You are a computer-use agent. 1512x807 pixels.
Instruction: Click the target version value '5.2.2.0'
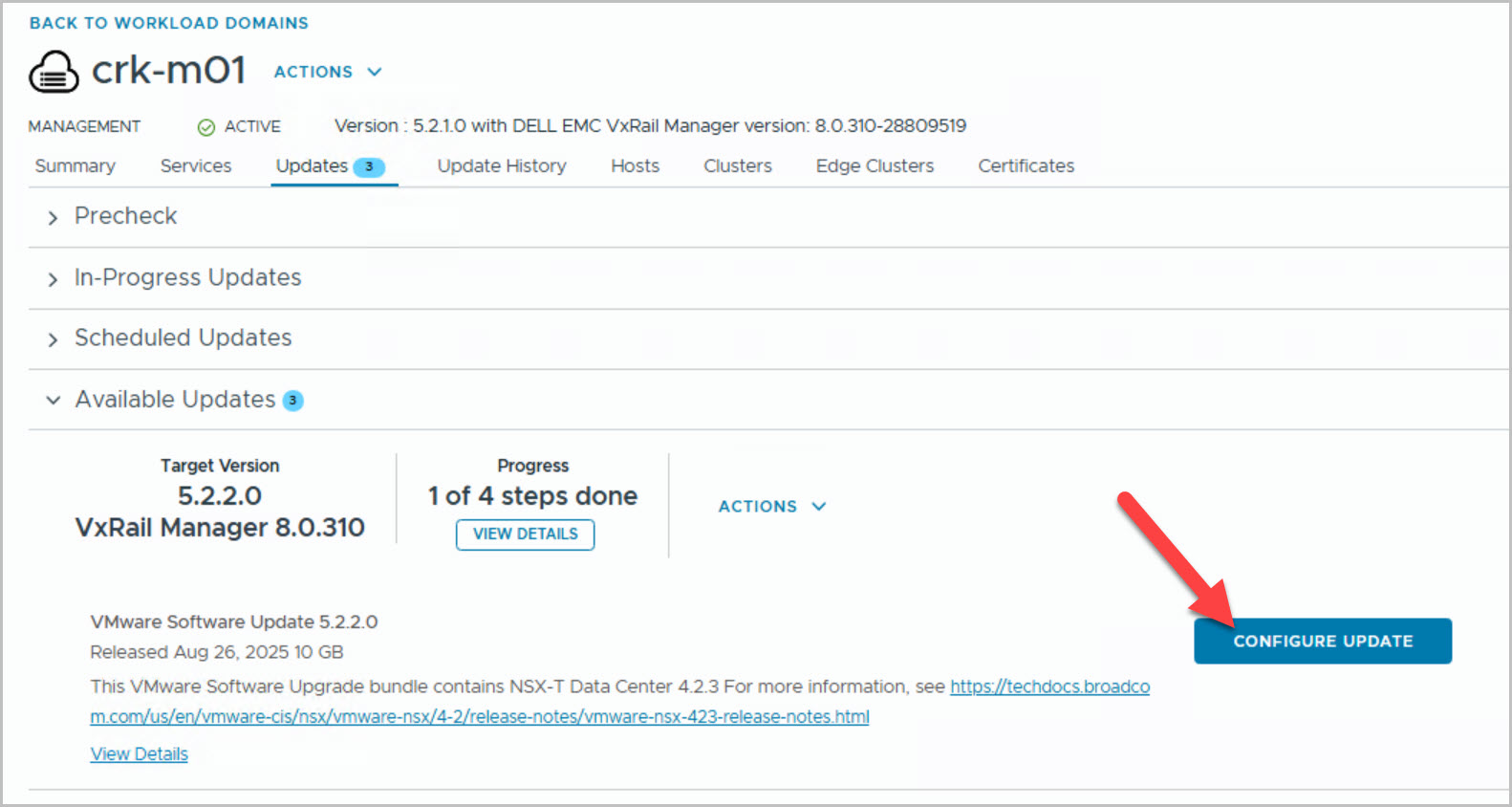pyautogui.click(x=220, y=496)
